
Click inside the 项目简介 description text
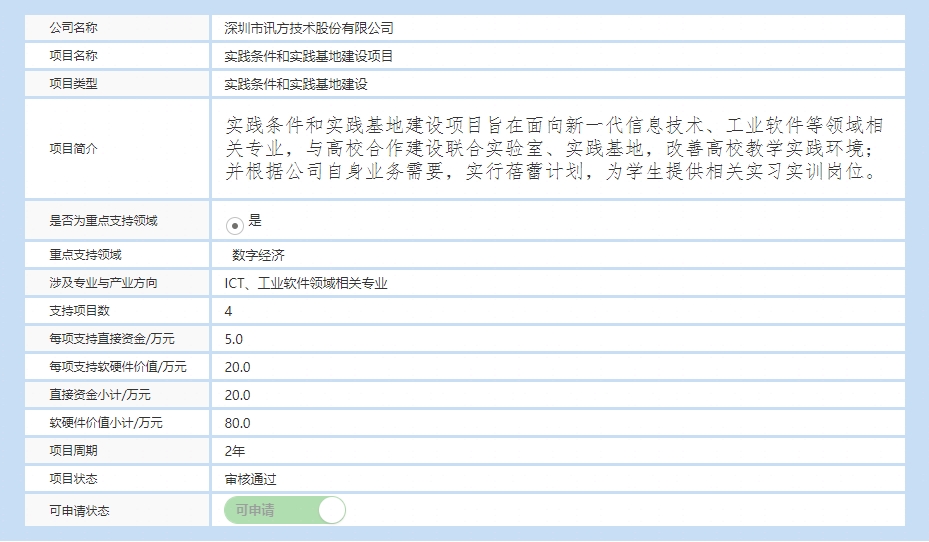tap(555, 148)
